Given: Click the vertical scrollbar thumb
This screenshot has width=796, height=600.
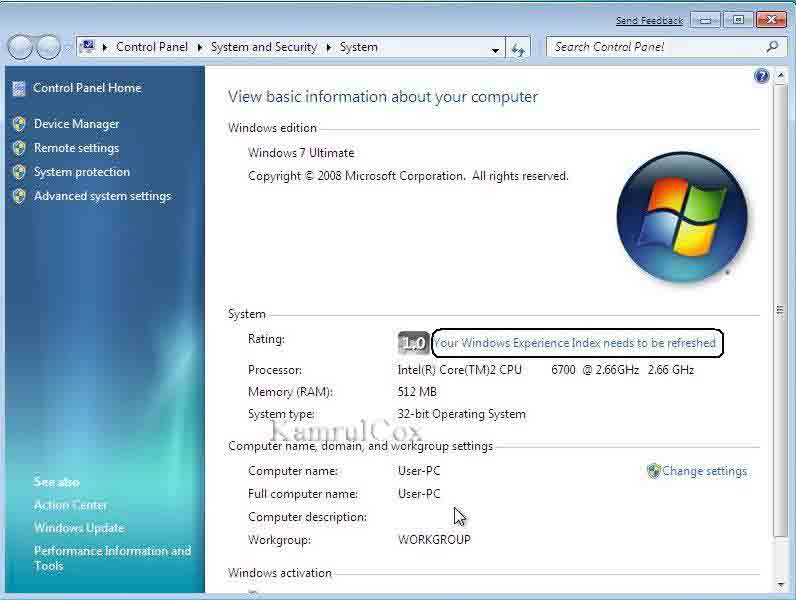Looking at the screenshot, I should click(781, 311).
